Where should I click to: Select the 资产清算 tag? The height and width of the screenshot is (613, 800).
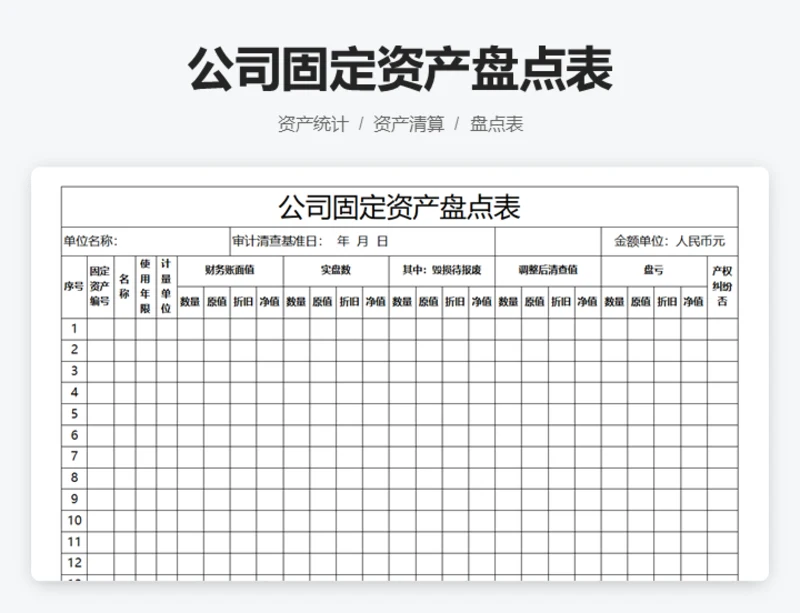pyautogui.click(x=409, y=124)
